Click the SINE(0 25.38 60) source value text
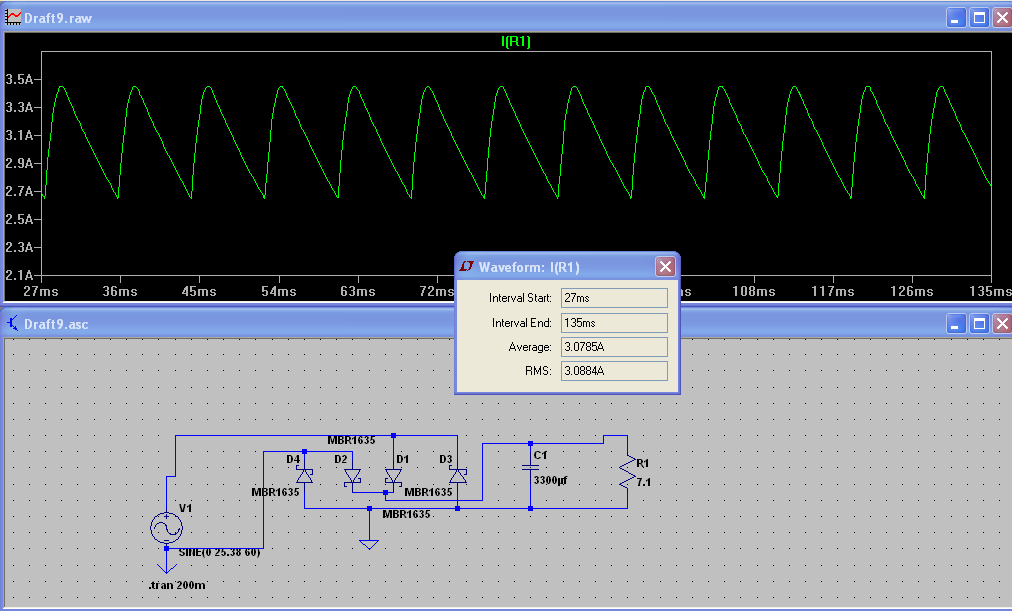The height and width of the screenshot is (611, 1012). tap(219, 552)
